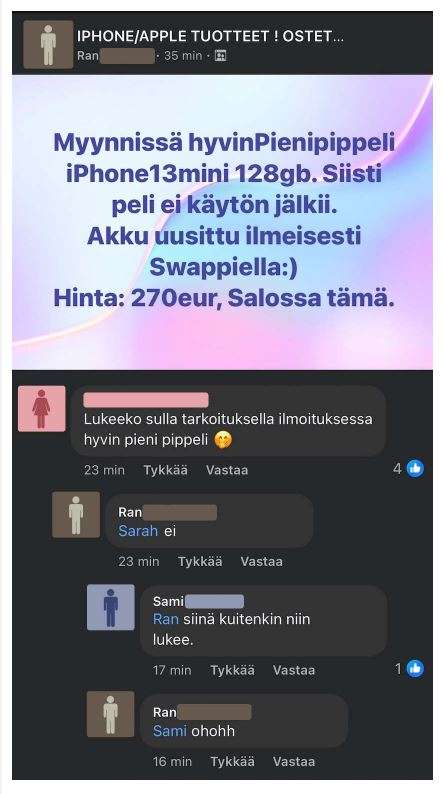This screenshot has height=794, width=444.
Task: Click Vastaa under Sami's comment
Action: pos(294,670)
